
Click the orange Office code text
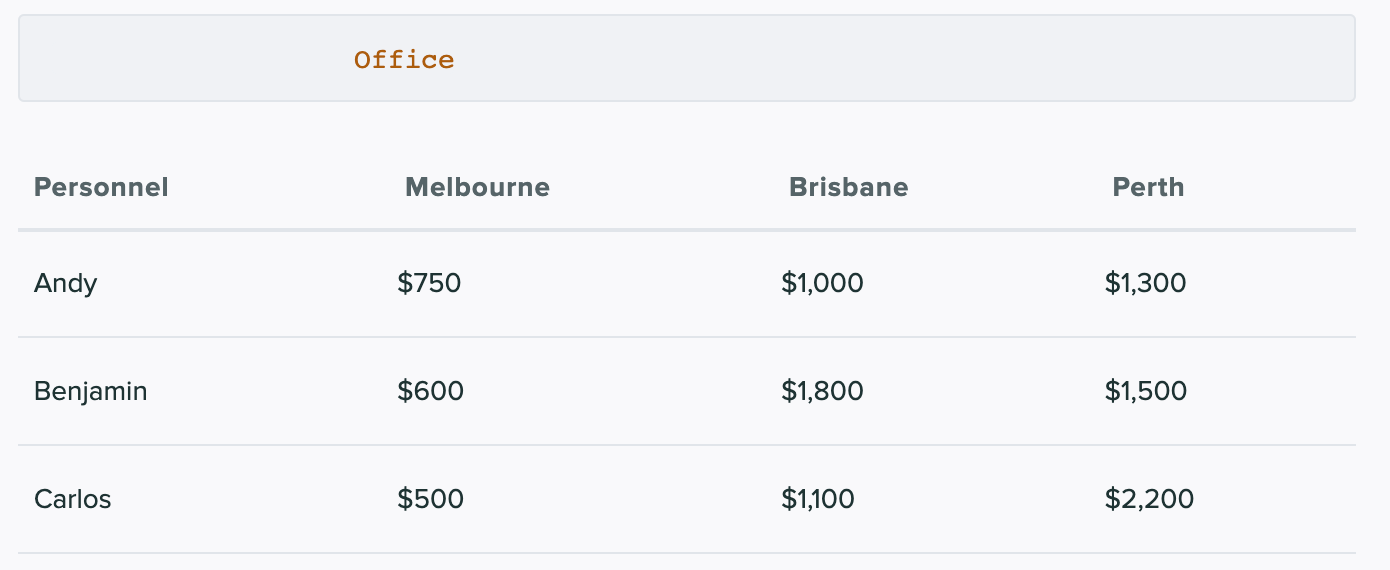pyautogui.click(x=404, y=60)
